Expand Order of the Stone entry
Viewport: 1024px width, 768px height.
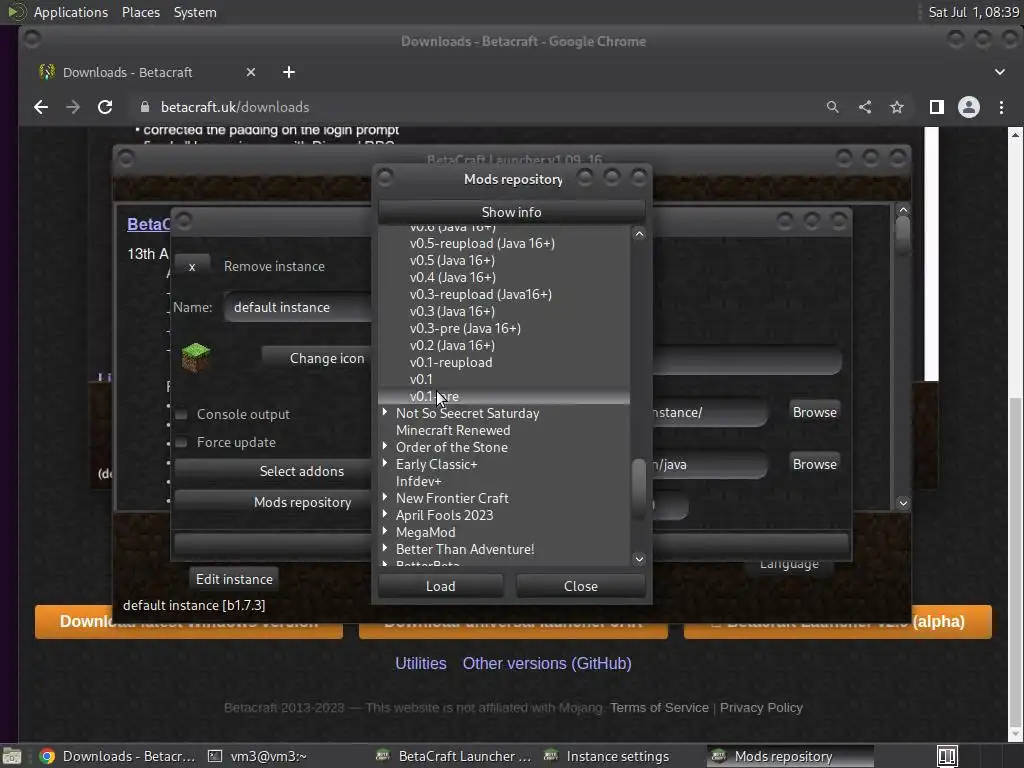pyautogui.click(x=385, y=446)
